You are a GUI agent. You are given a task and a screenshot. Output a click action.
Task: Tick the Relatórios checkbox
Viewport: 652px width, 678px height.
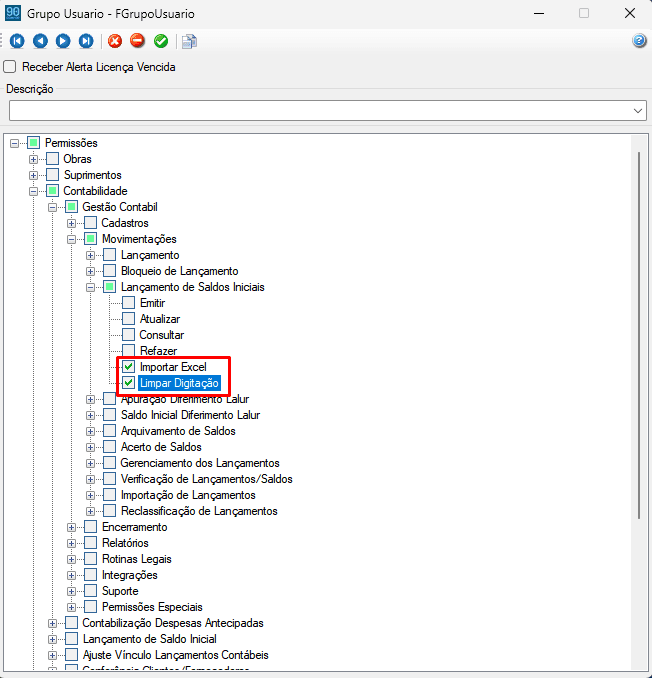[x=90, y=543]
